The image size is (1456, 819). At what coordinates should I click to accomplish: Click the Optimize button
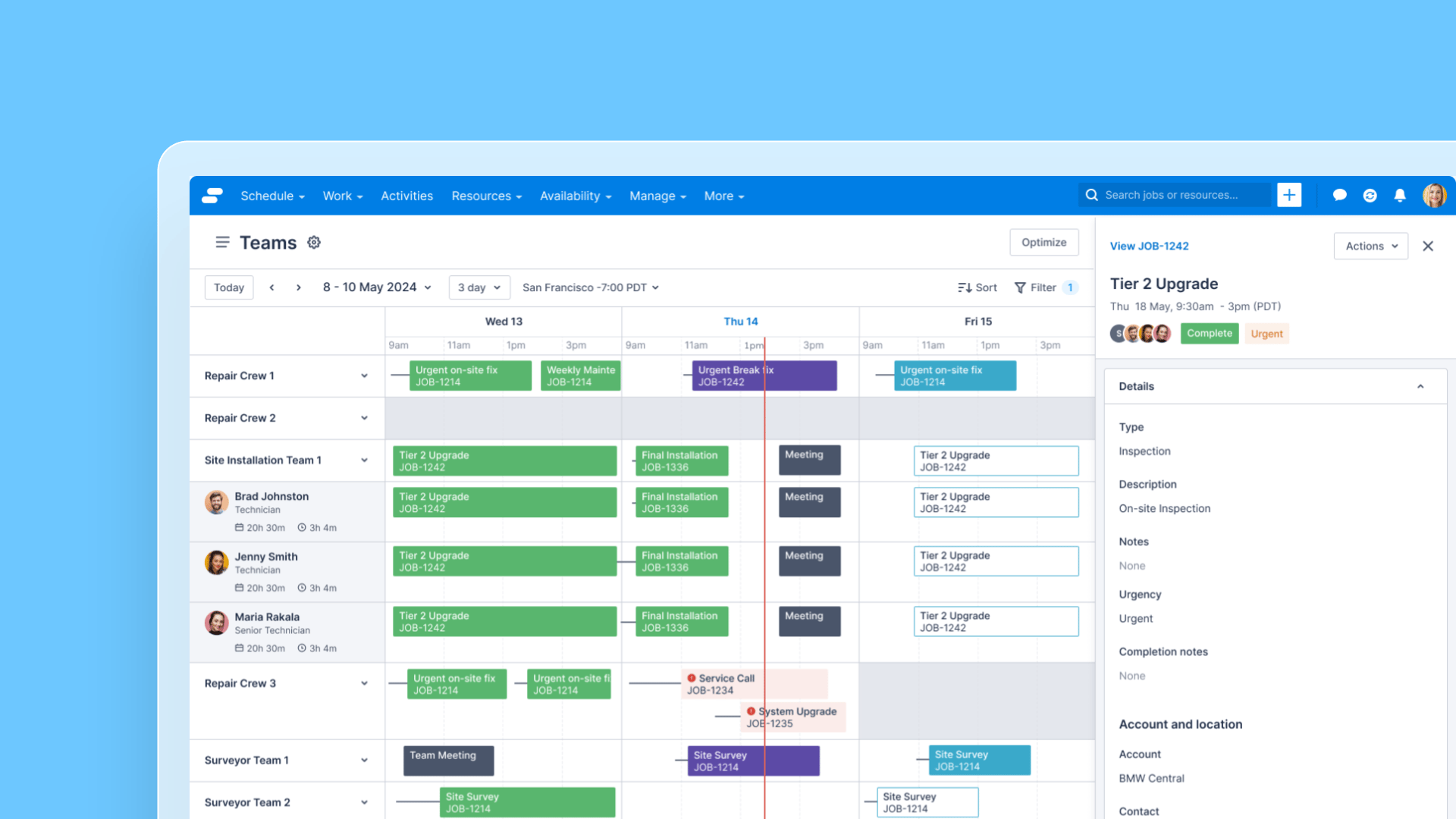(x=1043, y=242)
